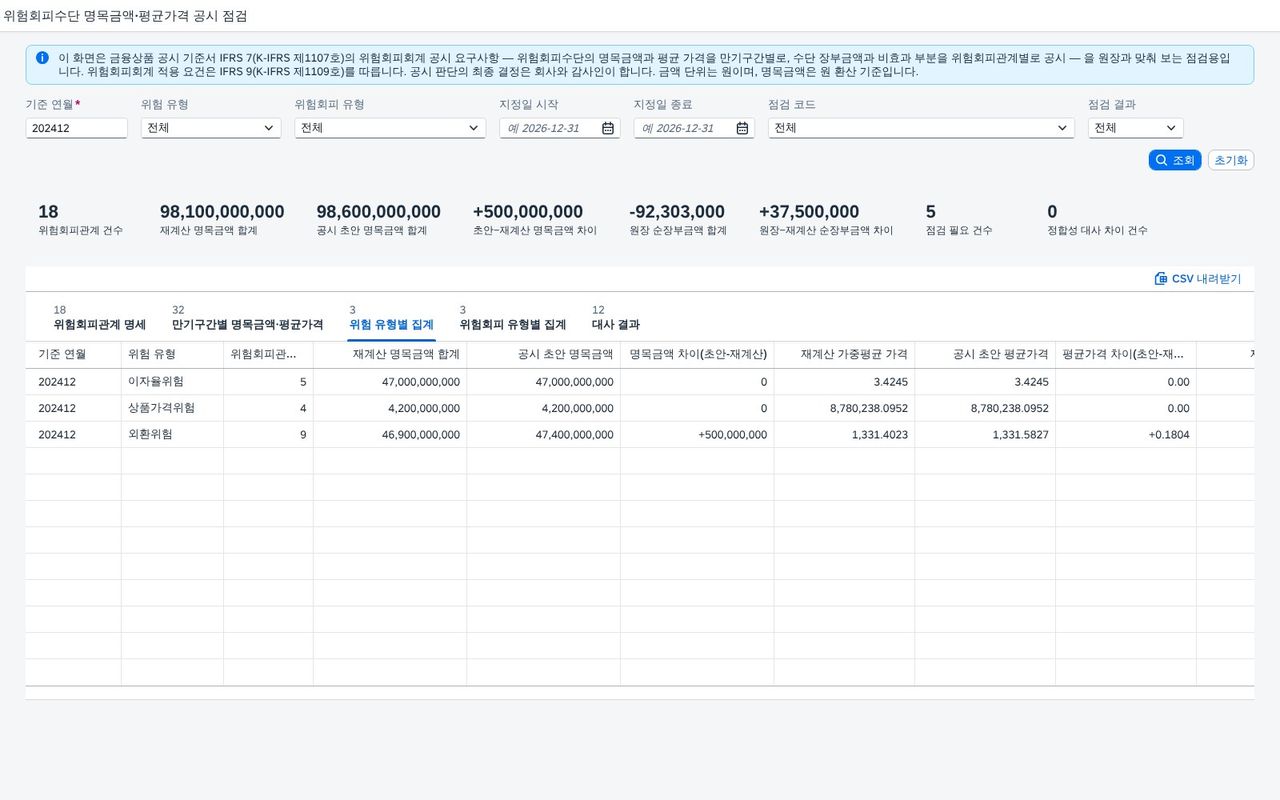
Task: Switch to the 만기구간별 명목금액·평균가격 tab
Action: [247, 318]
